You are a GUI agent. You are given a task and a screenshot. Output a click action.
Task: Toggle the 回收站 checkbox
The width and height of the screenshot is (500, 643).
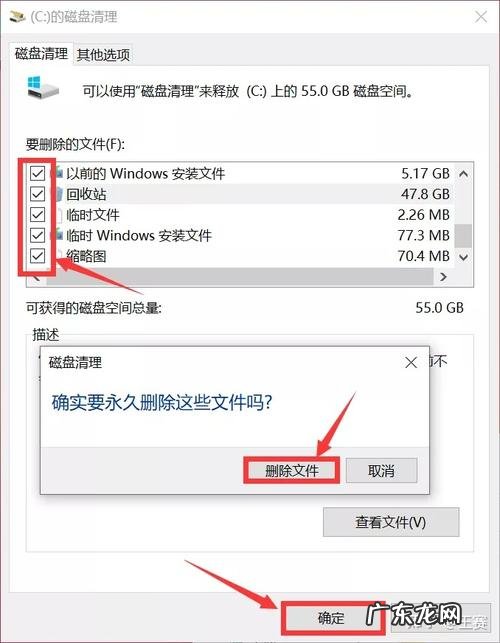[x=37, y=194]
